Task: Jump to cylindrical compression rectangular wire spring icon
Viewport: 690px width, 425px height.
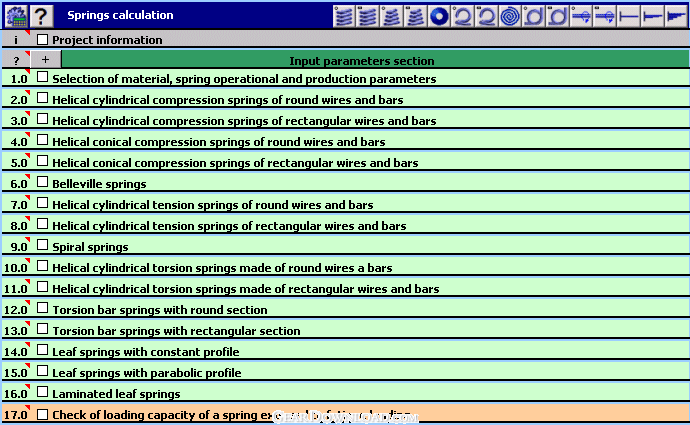Action: (x=368, y=16)
